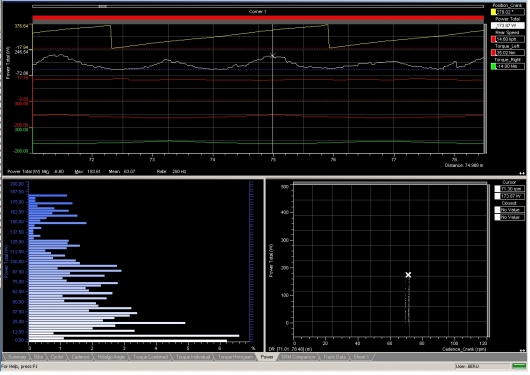Click the second Closest No Value field

tap(512, 217)
